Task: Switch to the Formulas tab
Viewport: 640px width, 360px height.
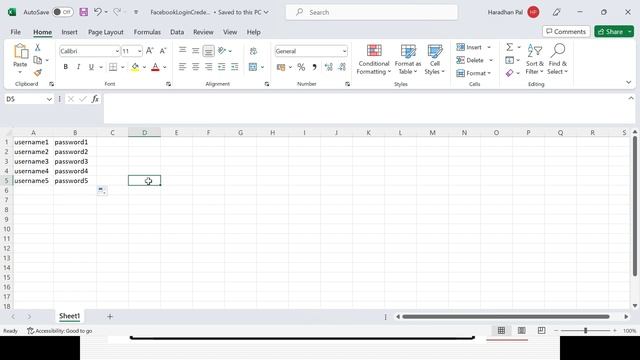Action: click(x=147, y=32)
